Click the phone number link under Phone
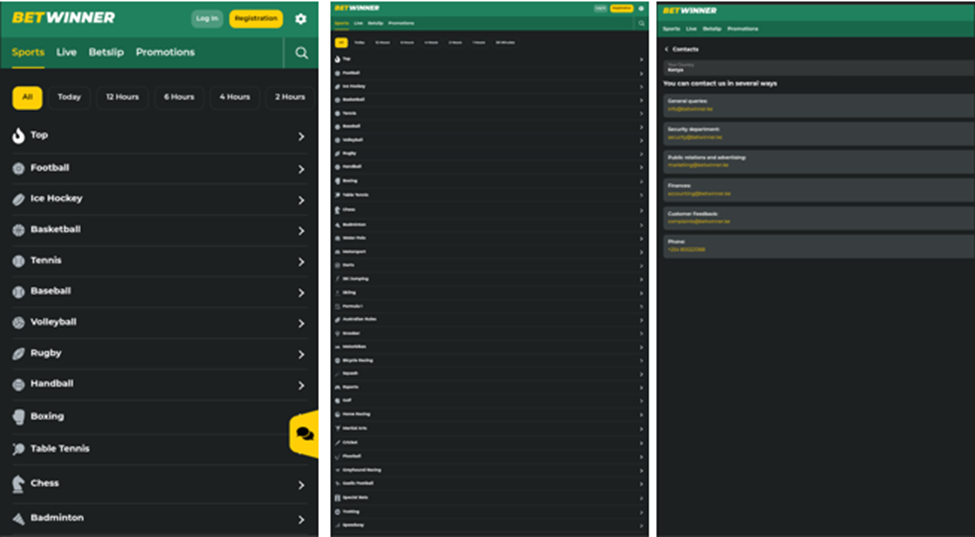 click(686, 250)
